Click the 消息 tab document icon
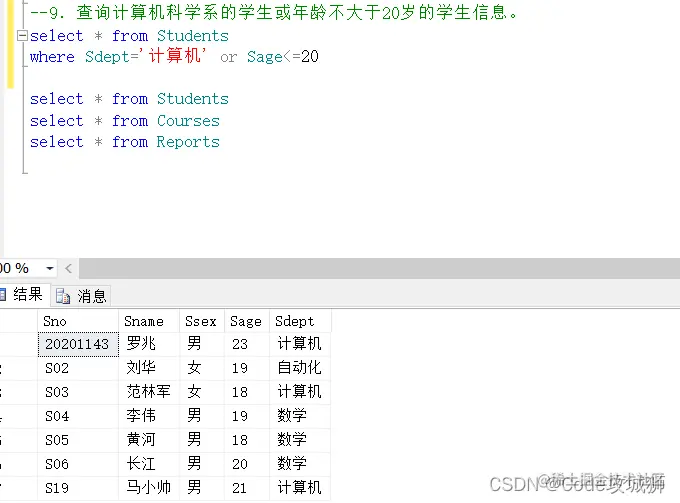 63,296
